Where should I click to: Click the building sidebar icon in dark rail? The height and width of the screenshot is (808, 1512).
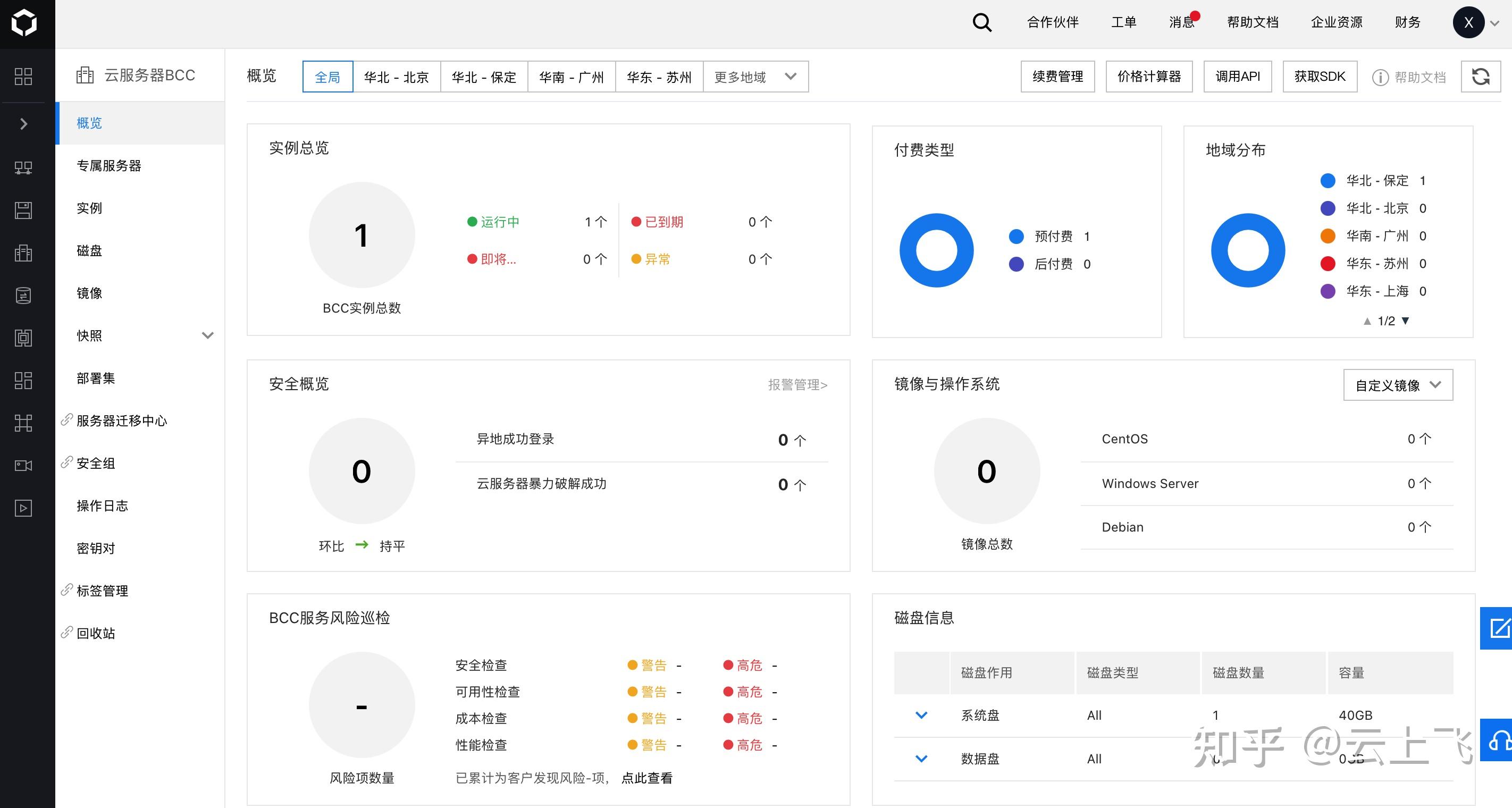point(23,253)
